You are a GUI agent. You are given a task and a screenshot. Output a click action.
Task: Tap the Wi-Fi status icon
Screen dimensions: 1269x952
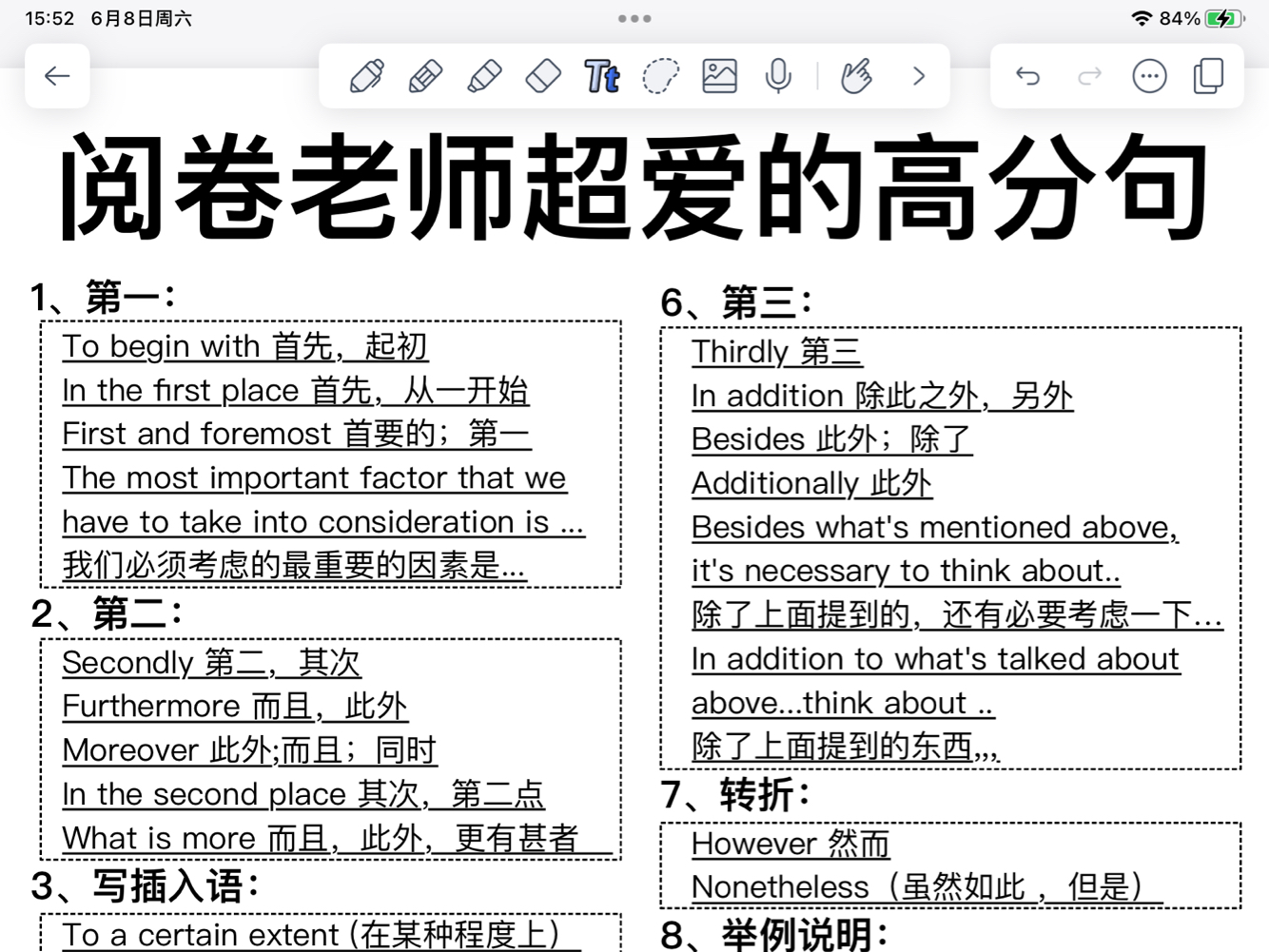(1142, 18)
